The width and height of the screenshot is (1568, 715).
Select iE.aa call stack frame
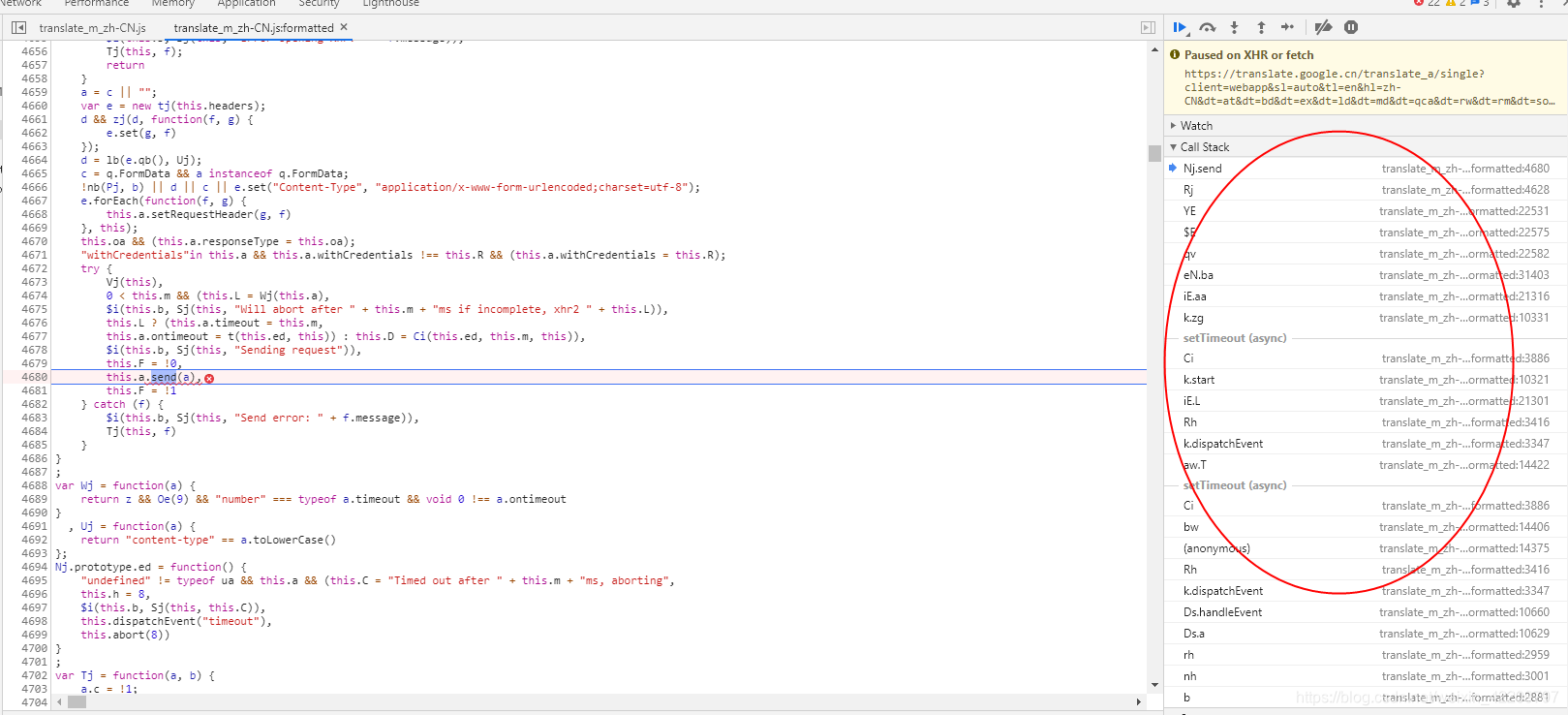pyautogui.click(x=1366, y=296)
